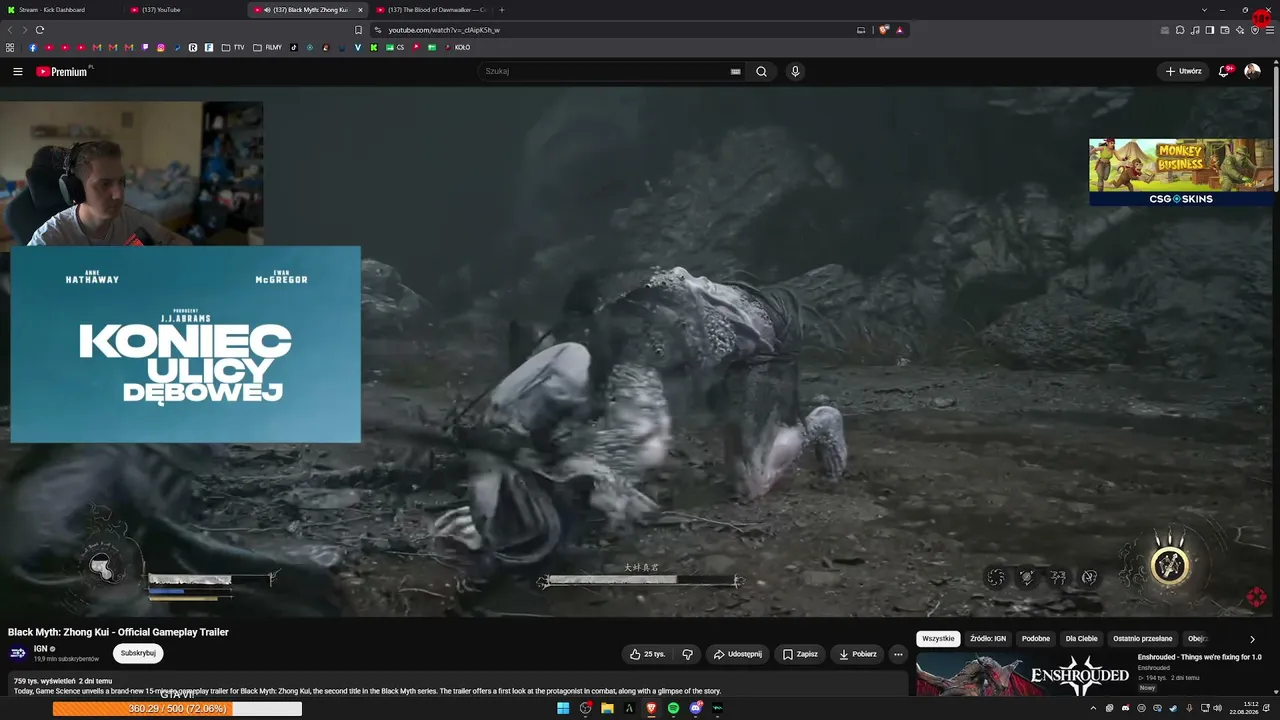Viewport: 1280px width, 720px height.
Task: Expand the browser tab search dropdown
Action: [1204, 10]
